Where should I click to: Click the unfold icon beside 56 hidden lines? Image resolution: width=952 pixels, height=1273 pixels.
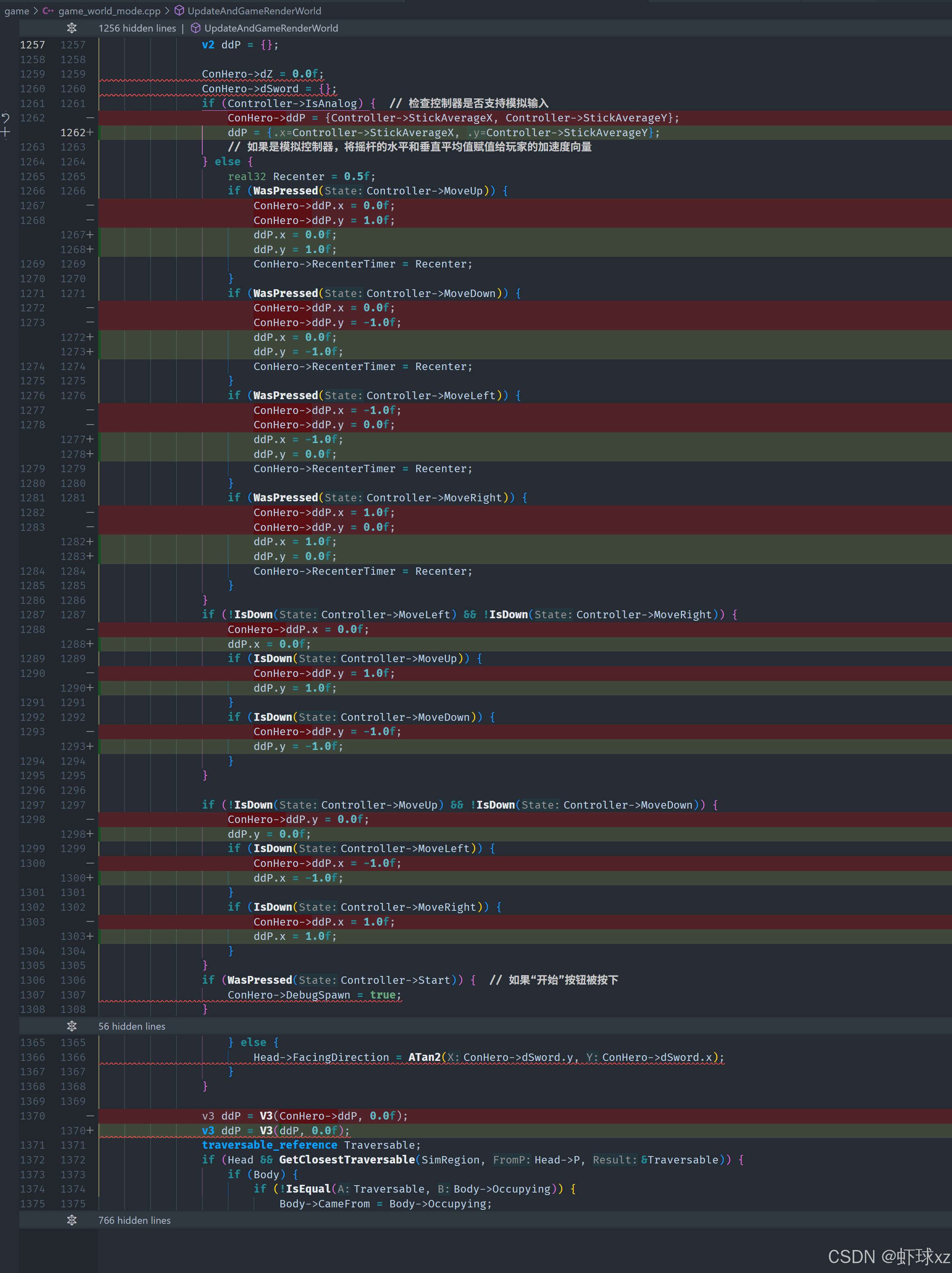coord(72,1026)
